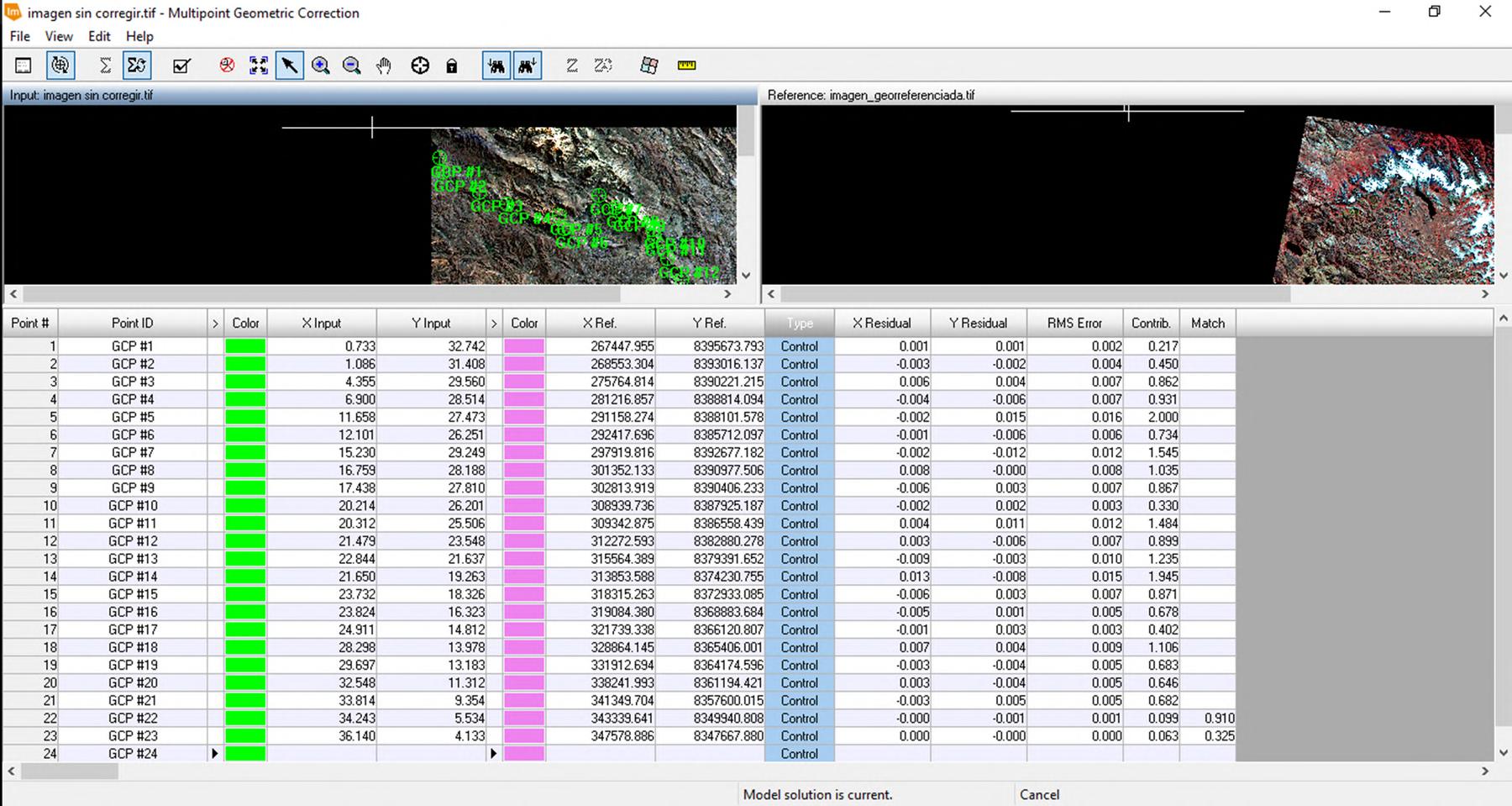Select the arrow pointer tool
This screenshot has height=806, width=1512.
290,66
